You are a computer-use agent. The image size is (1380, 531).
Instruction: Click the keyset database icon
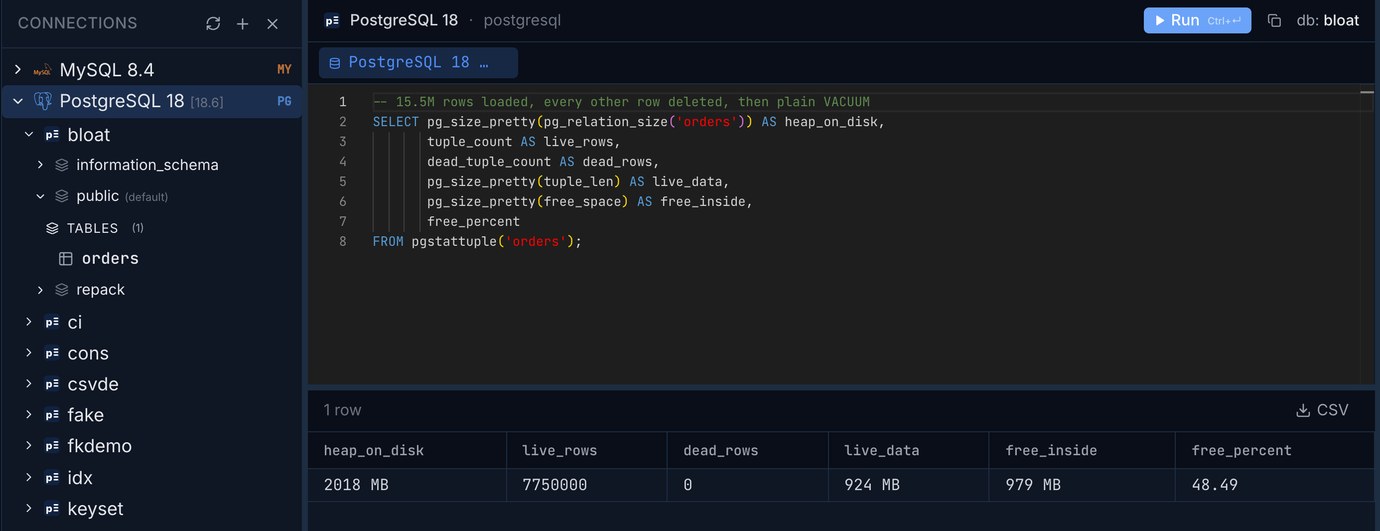tap(52, 509)
